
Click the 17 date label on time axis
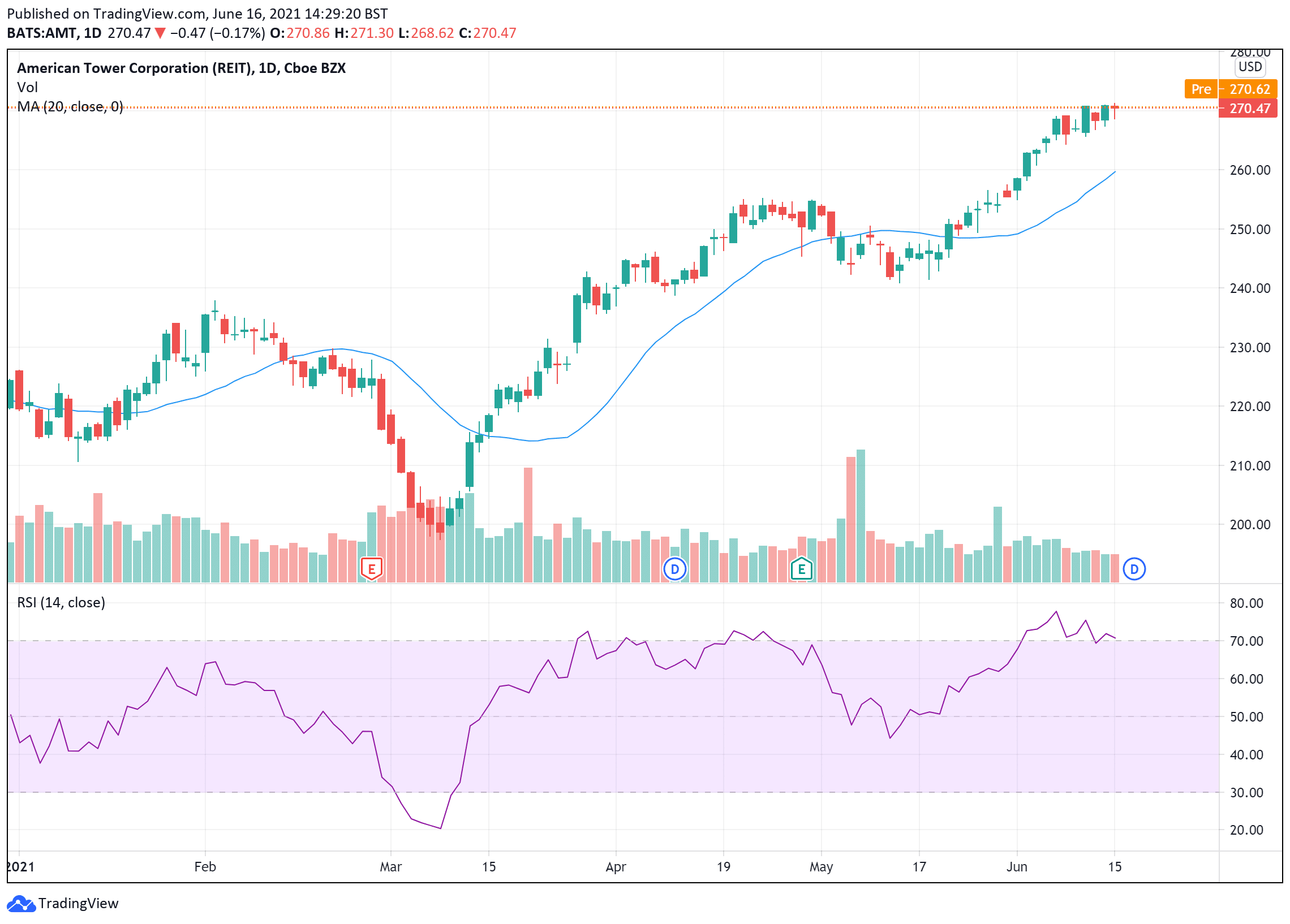pos(919,867)
